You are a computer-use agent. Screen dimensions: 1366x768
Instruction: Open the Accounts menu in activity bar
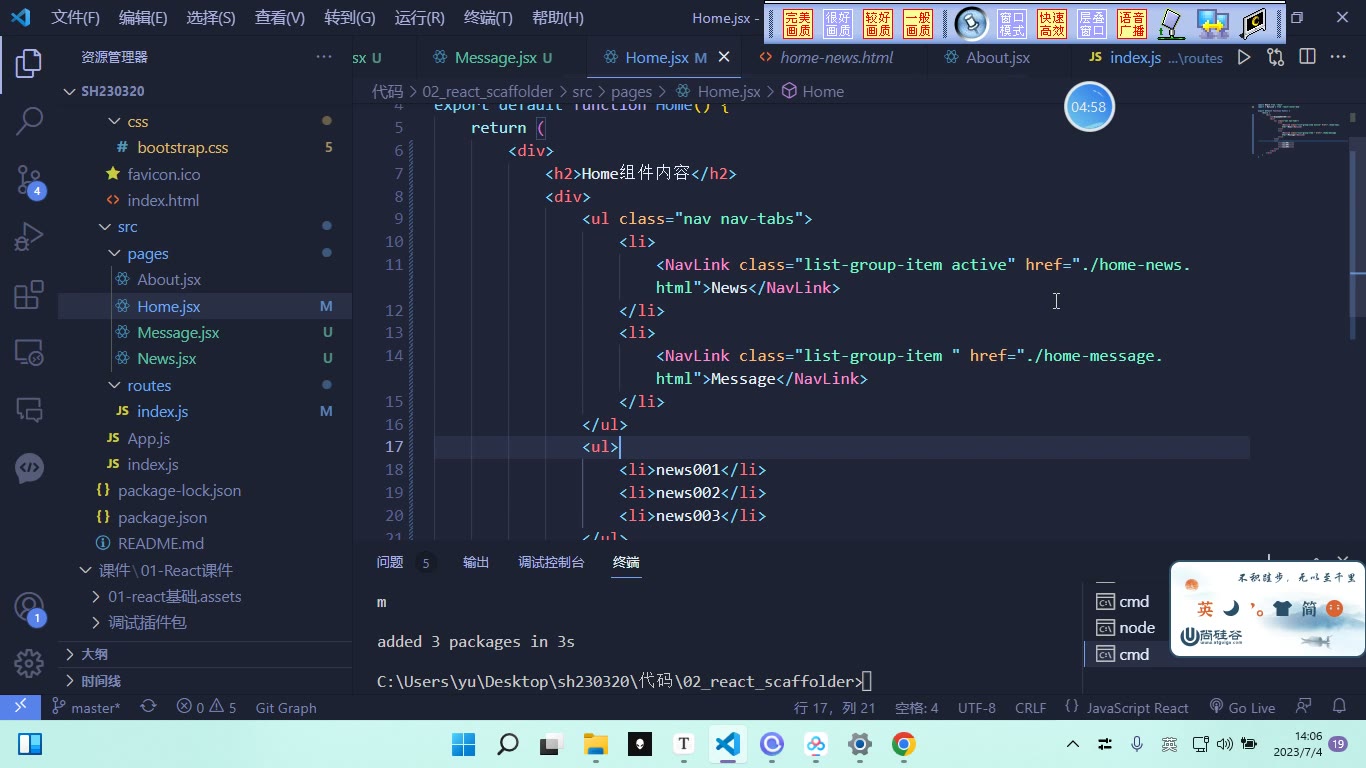[29, 608]
